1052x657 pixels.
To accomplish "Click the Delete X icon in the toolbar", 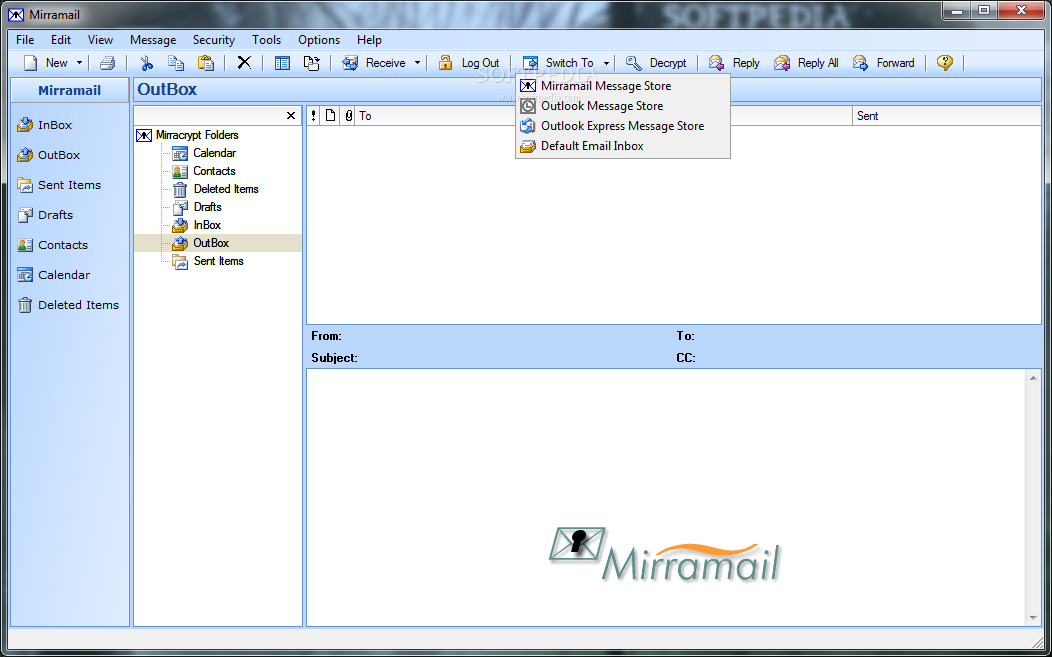I will pyautogui.click(x=244, y=63).
